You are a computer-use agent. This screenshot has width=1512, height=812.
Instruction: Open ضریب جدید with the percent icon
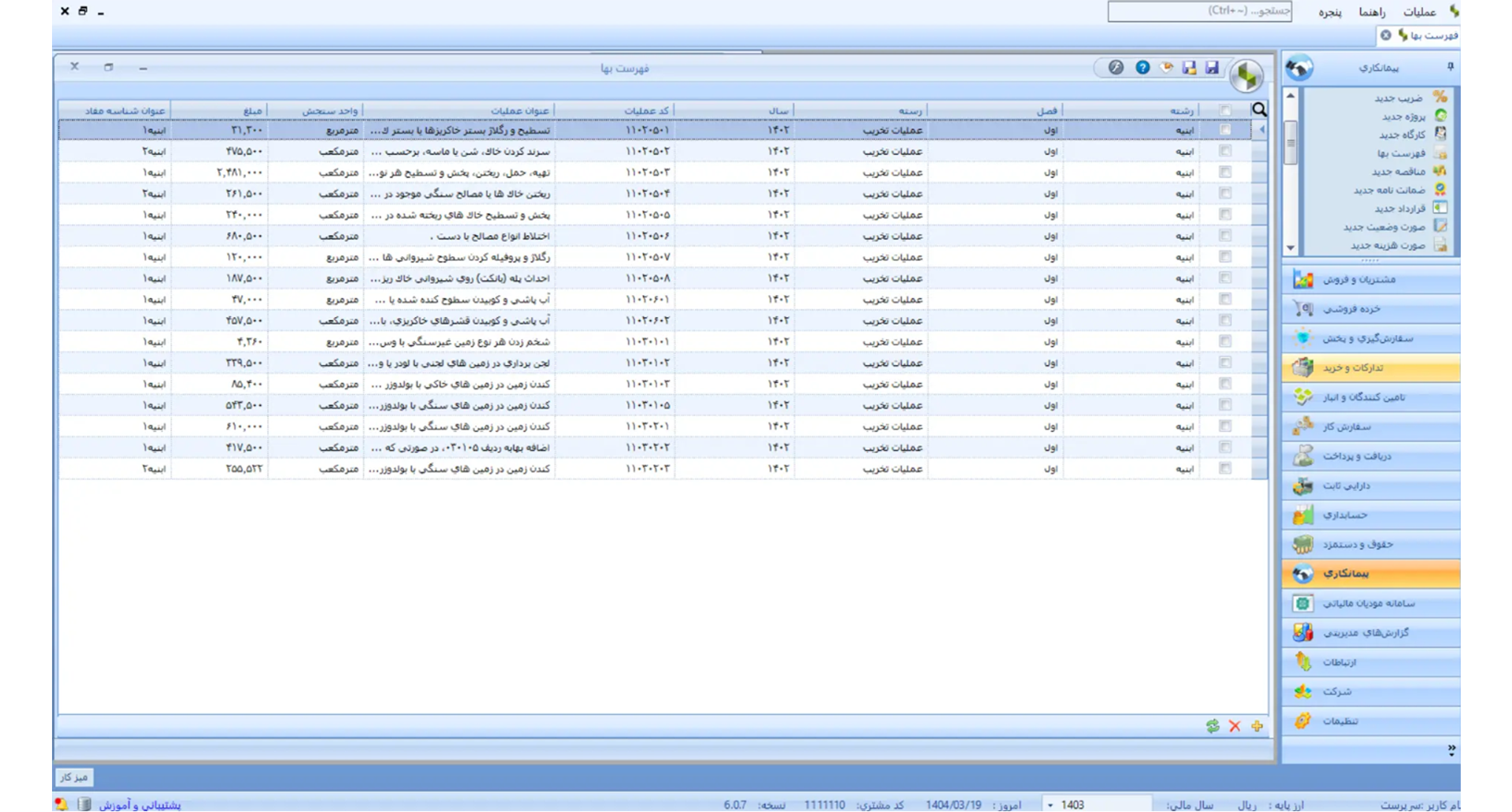tap(1399, 98)
